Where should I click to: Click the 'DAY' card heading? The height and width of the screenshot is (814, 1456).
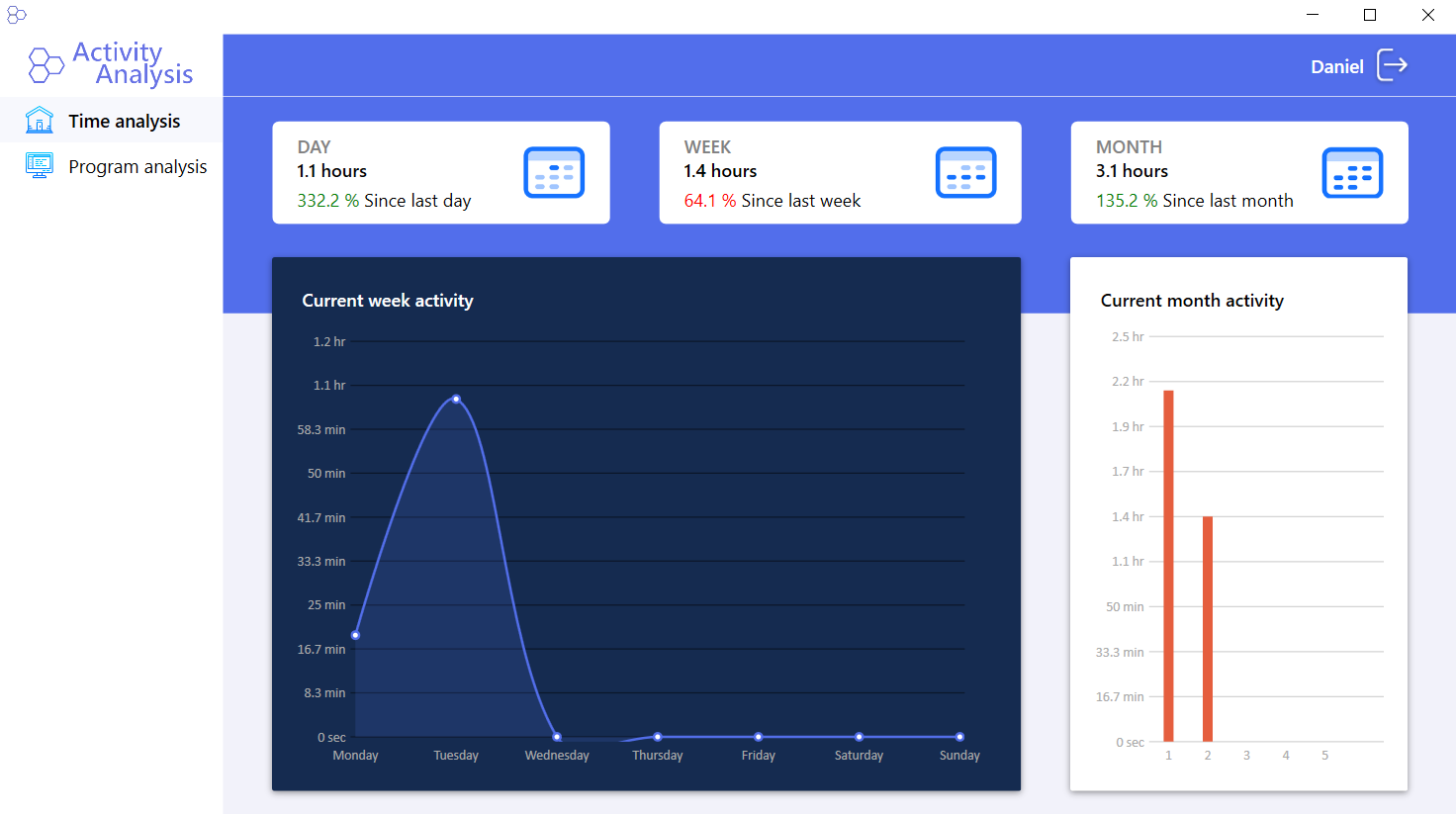tap(315, 146)
